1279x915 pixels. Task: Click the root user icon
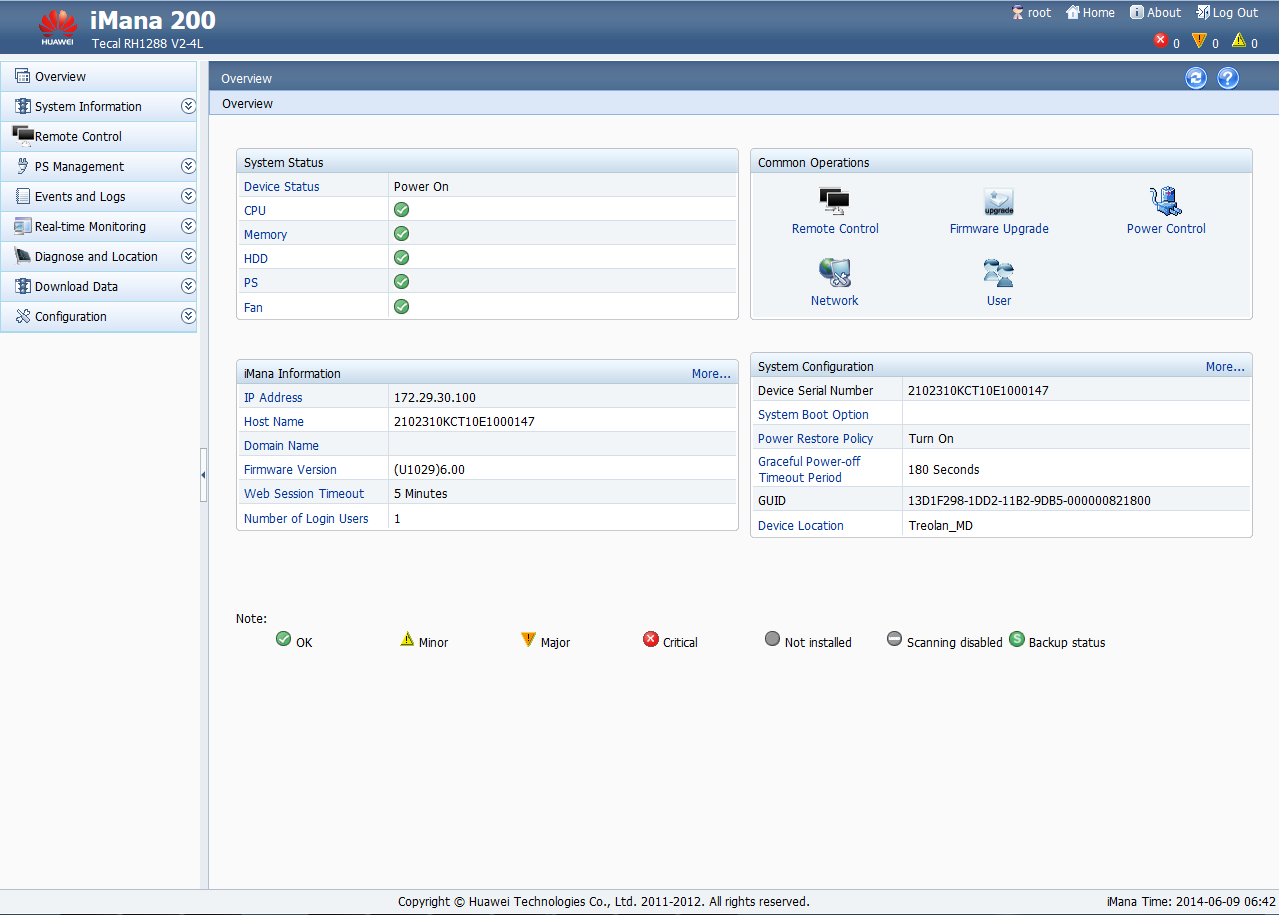(x=1018, y=12)
